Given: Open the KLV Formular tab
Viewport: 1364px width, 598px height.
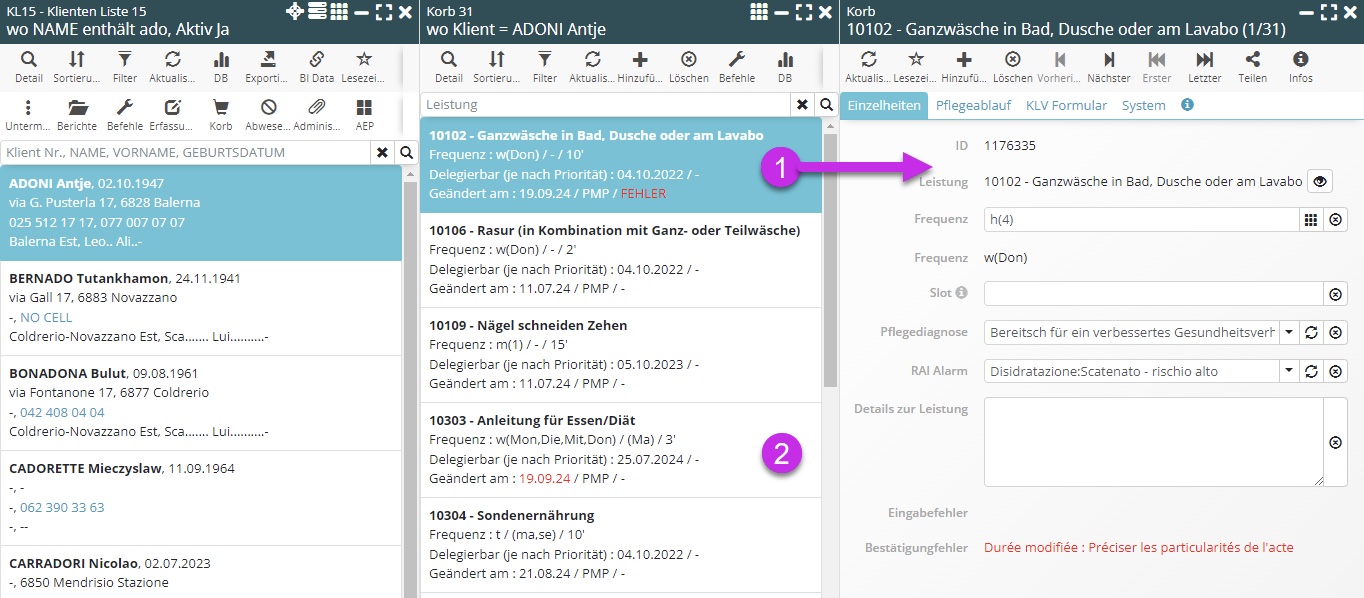Looking at the screenshot, I should pos(1067,105).
